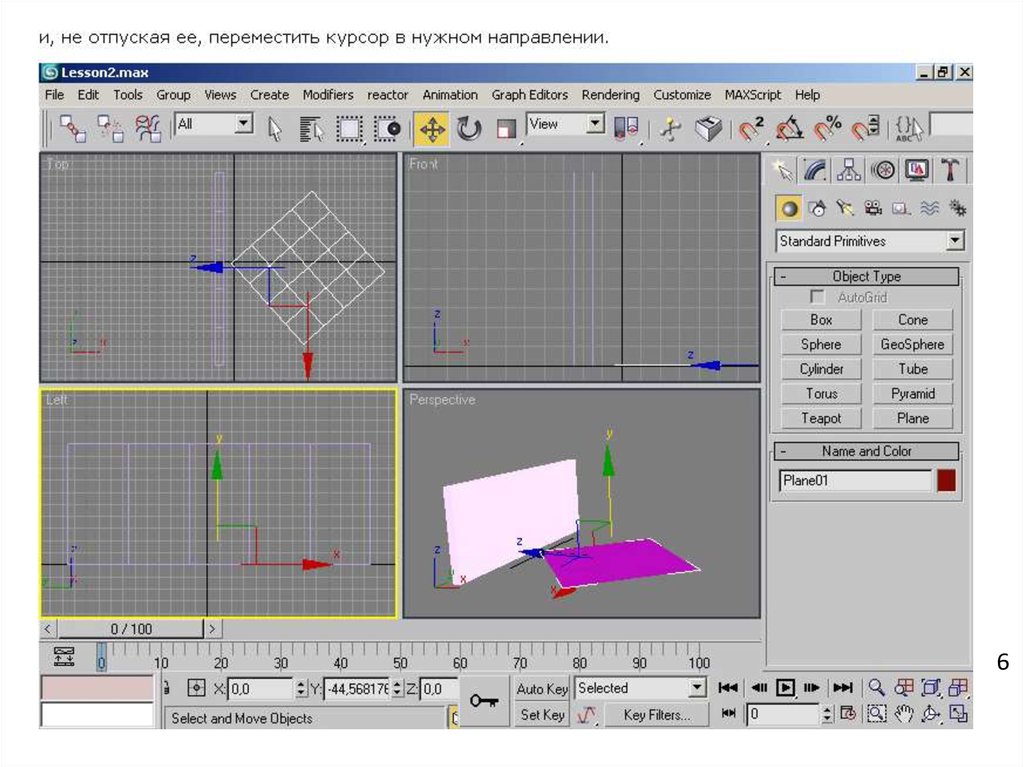Open the View reference coordinate dropdown

coord(595,125)
